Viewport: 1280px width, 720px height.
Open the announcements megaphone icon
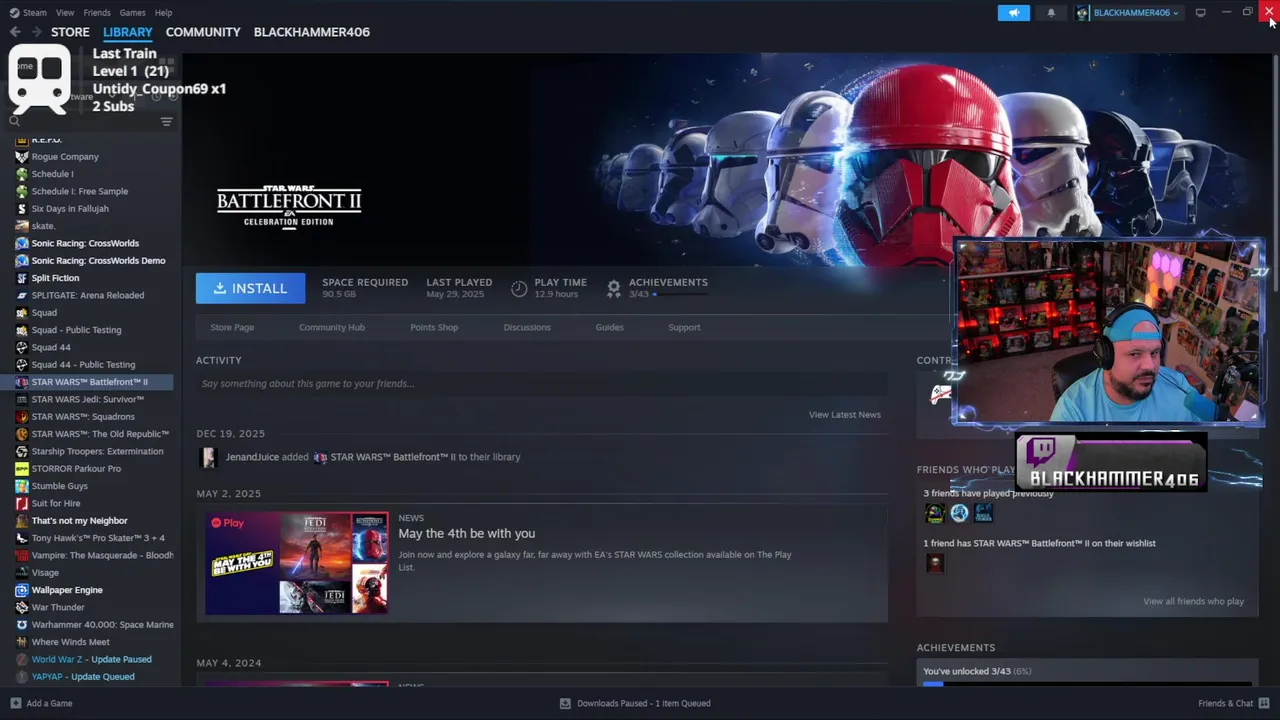click(x=1013, y=13)
